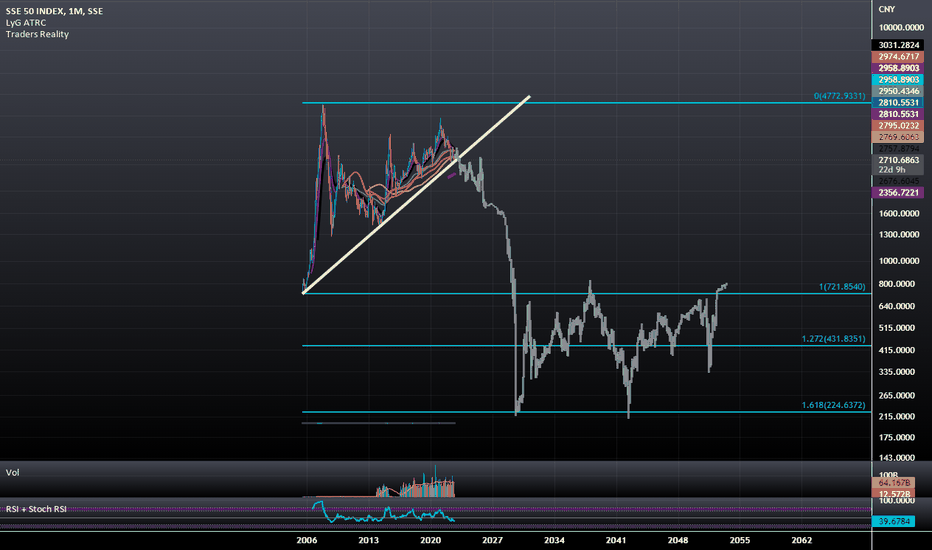Click 2034 on the time axis
The image size is (932, 550).
click(554, 540)
